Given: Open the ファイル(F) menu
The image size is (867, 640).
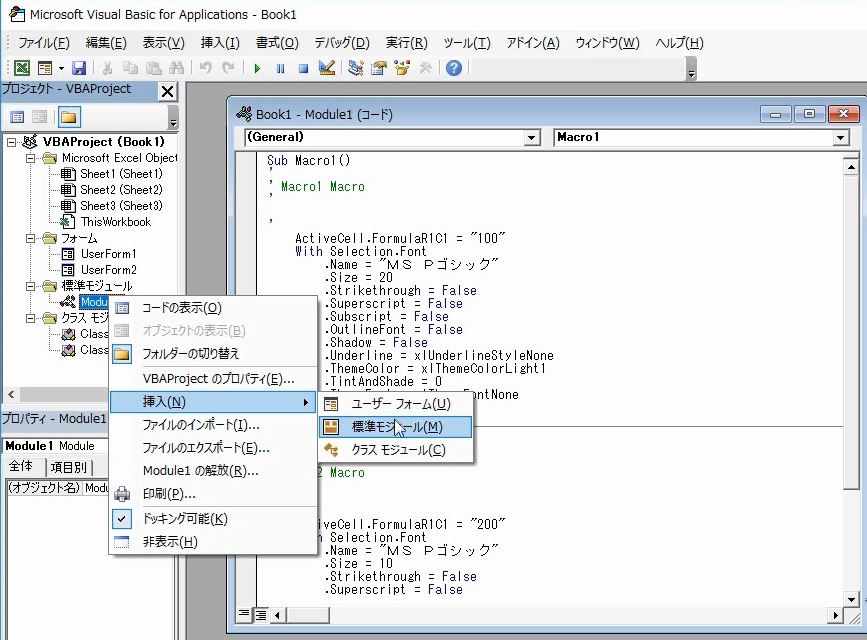Looking at the screenshot, I should point(43,43).
